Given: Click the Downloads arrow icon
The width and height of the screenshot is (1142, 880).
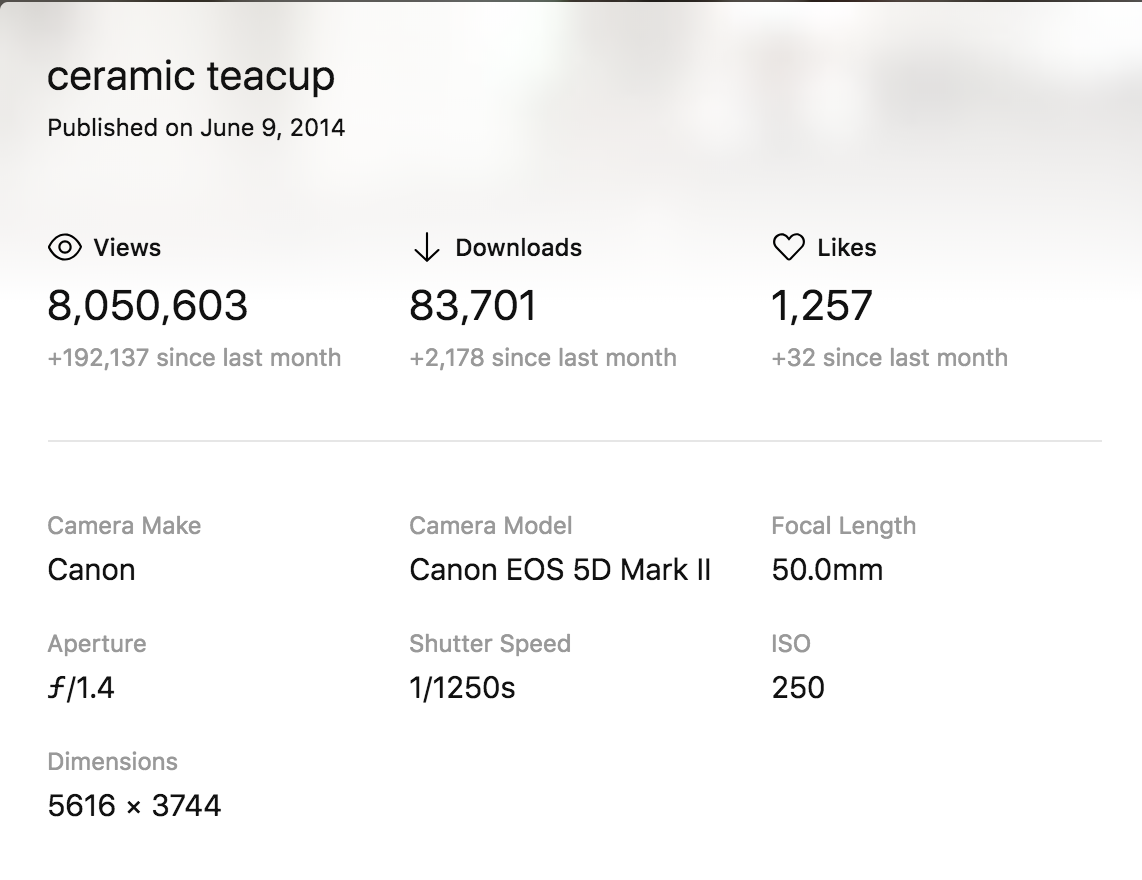Looking at the screenshot, I should point(426,248).
